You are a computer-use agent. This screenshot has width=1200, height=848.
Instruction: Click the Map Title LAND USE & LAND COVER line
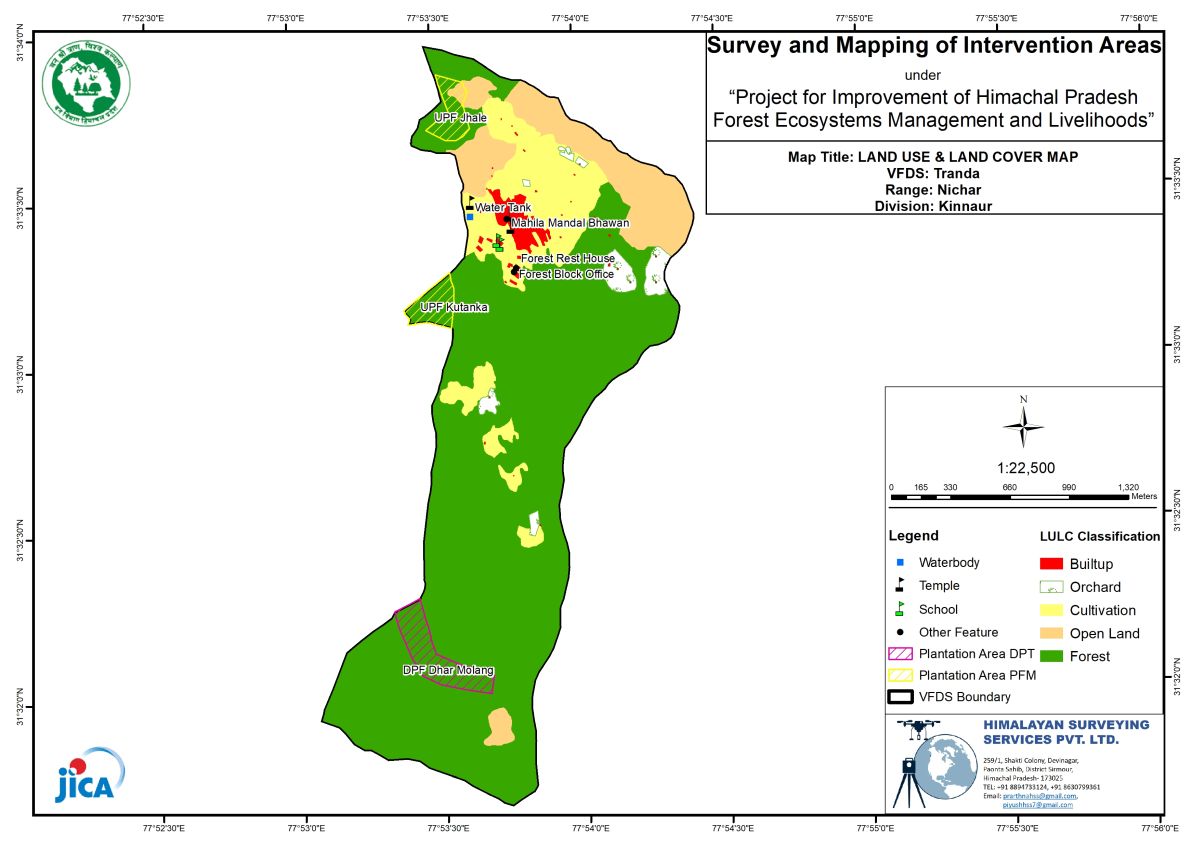click(x=933, y=157)
